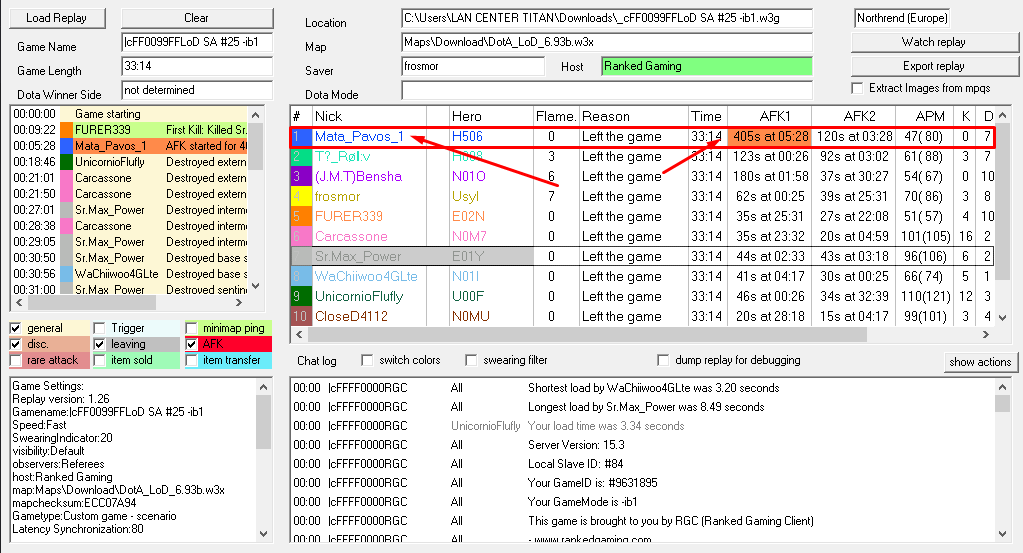Sort player table by Flame. column
The image size is (1023, 553).
tap(557, 116)
